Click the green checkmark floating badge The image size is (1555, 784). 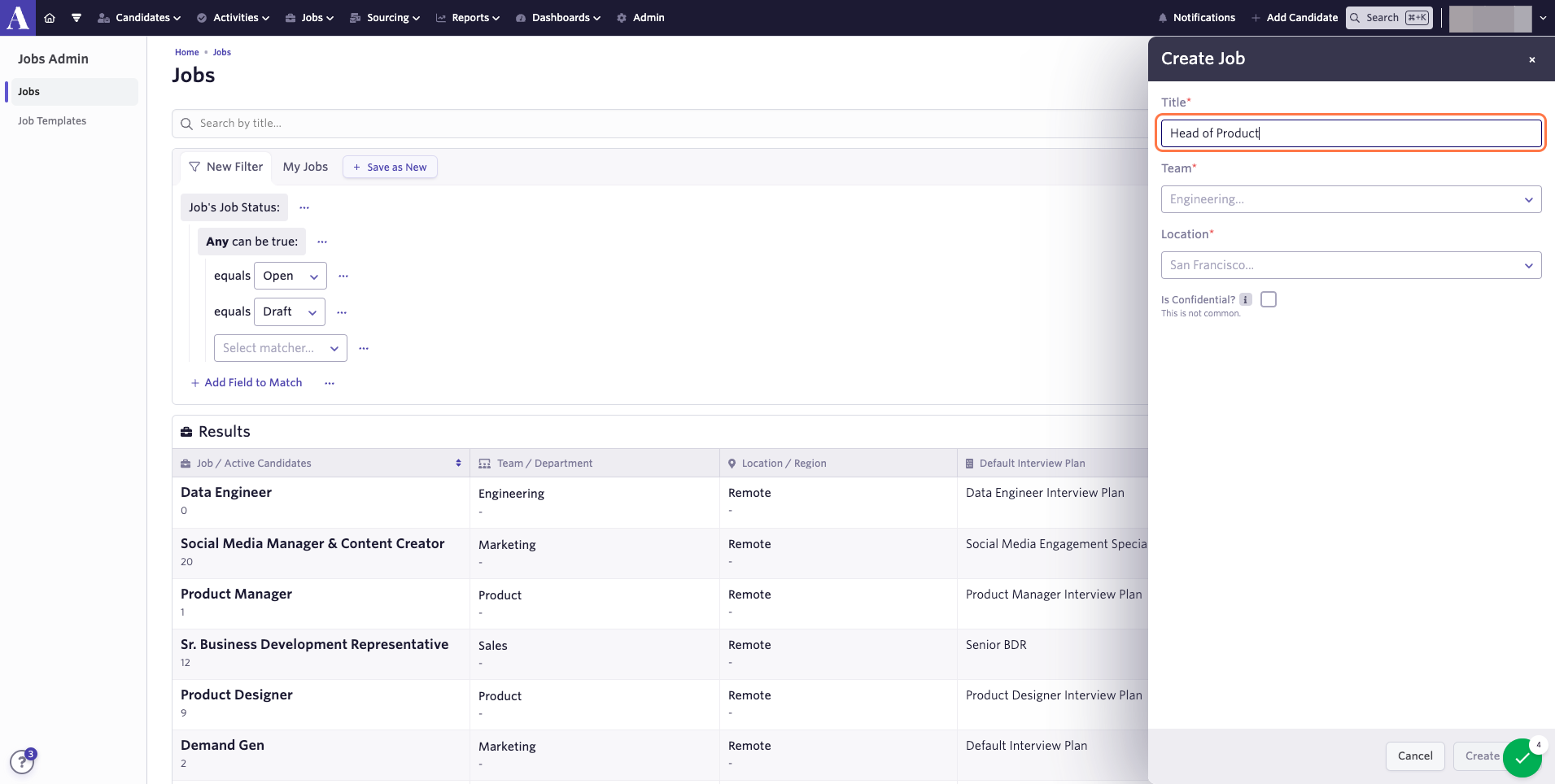point(1522,758)
